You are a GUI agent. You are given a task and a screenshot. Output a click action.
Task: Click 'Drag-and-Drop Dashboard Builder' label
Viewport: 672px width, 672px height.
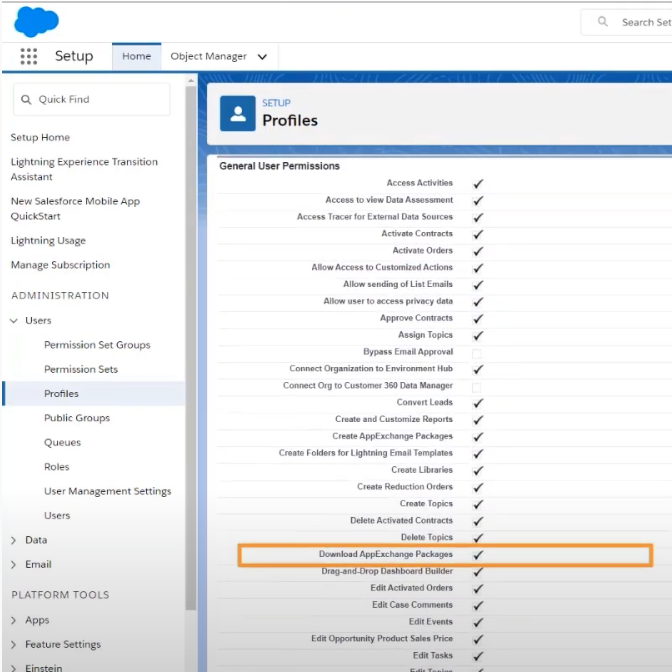pyautogui.click(x=387, y=571)
